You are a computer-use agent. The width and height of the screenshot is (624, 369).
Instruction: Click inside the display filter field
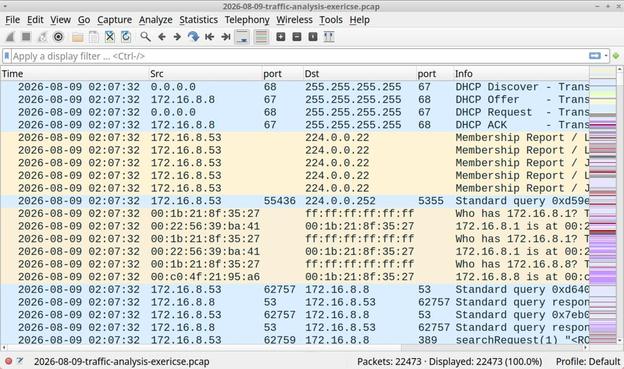(x=298, y=56)
